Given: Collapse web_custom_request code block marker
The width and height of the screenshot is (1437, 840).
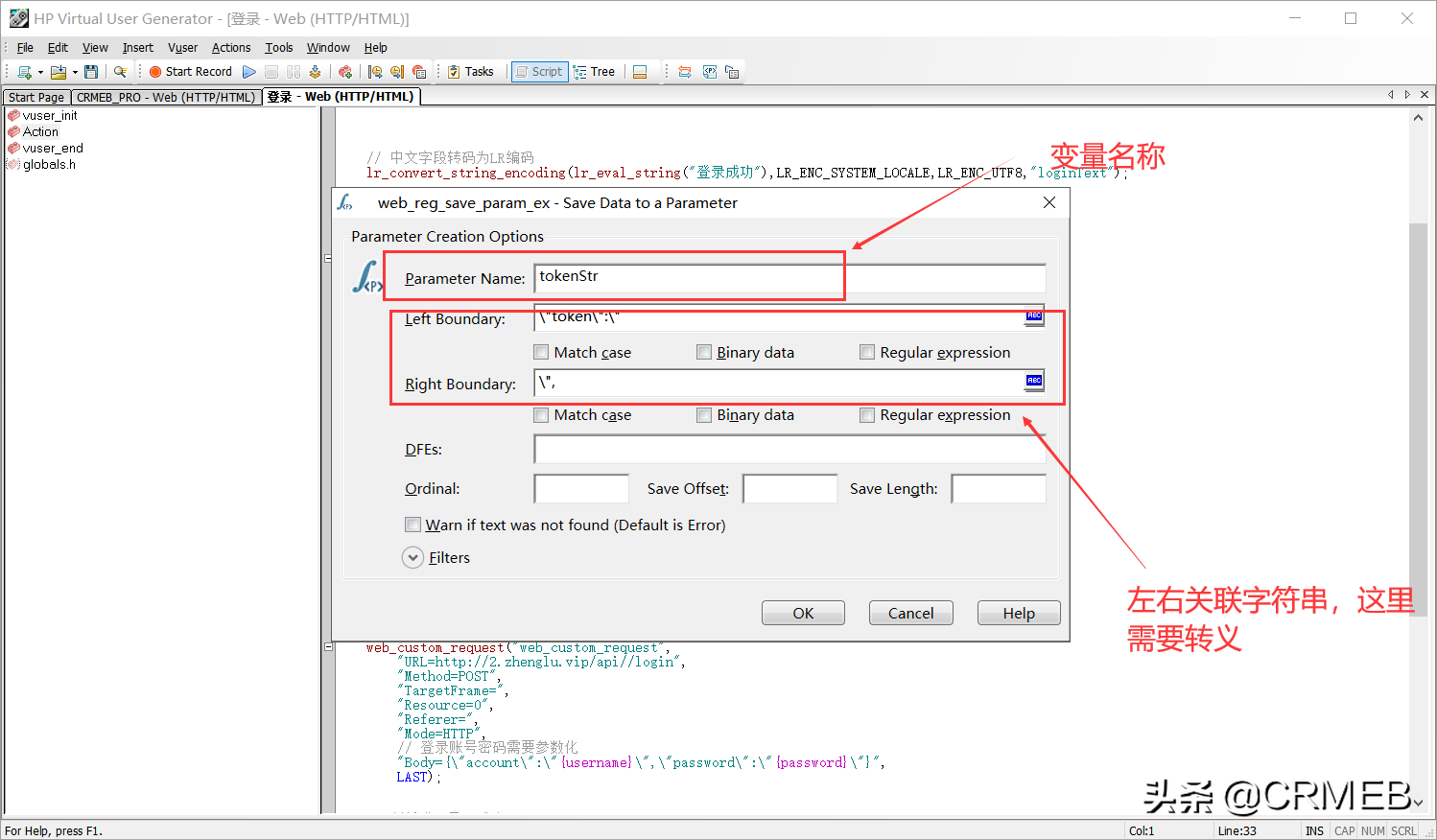Looking at the screenshot, I should coord(328,647).
